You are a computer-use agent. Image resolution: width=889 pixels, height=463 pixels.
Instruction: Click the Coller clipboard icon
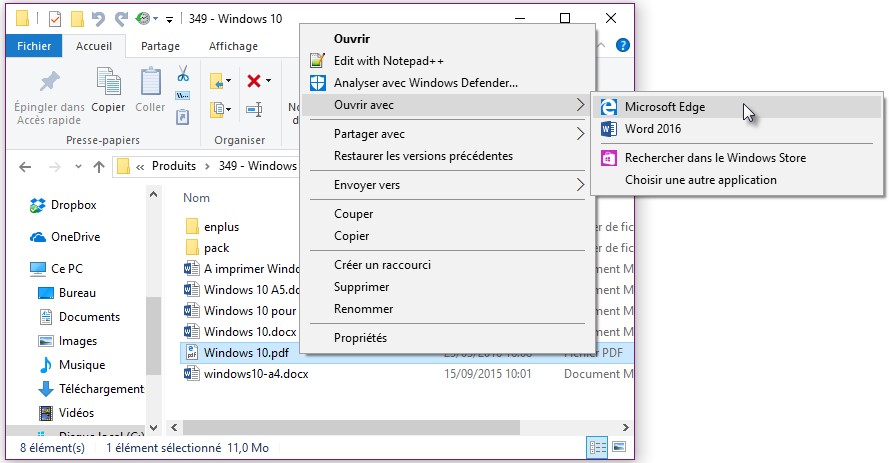coord(150,81)
